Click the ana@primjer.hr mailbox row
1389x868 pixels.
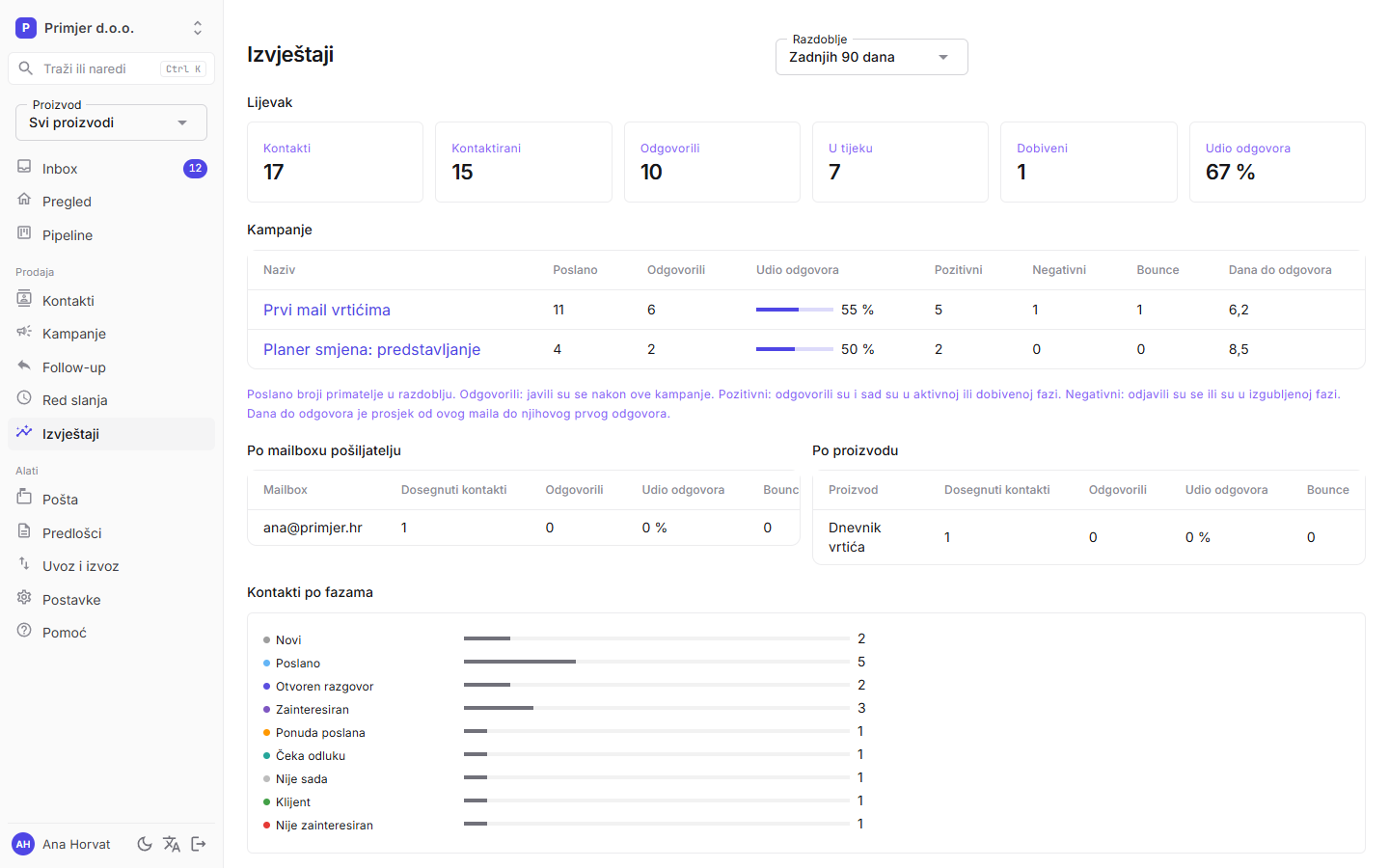coord(524,528)
